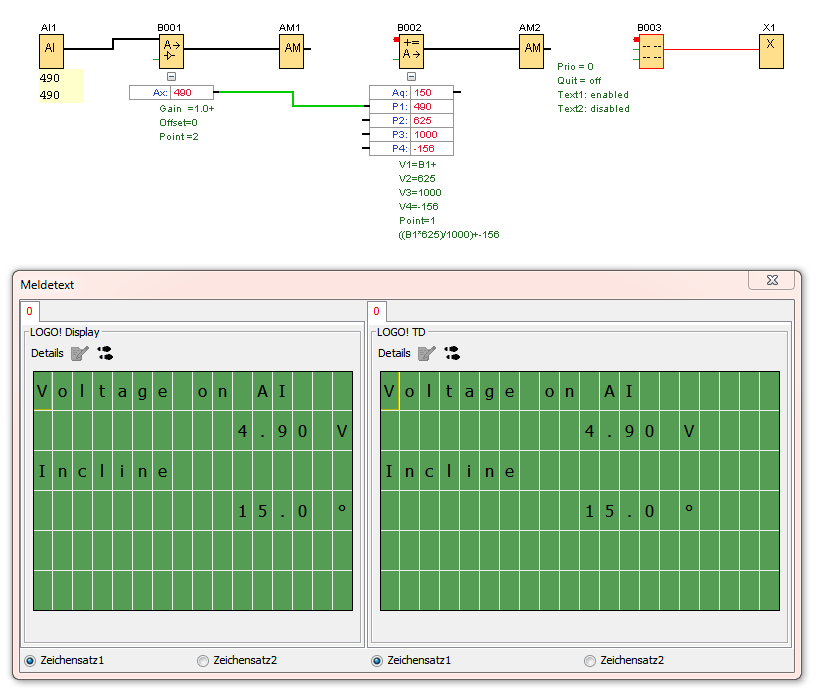The height and width of the screenshot is (690, 820).
Task: Click the Ax value field showing 490
Action: (191, 93)
